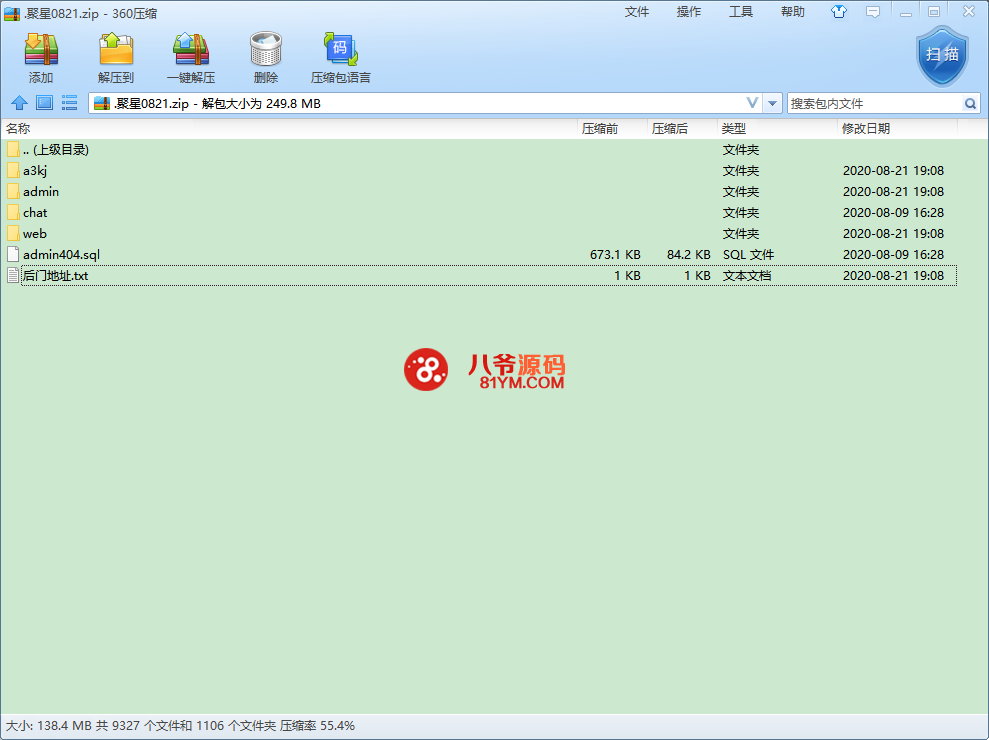Click the 扫描 (Scan) shield button
The height and width of the screenshot is (740, 989).
click(x=942, y=56)
